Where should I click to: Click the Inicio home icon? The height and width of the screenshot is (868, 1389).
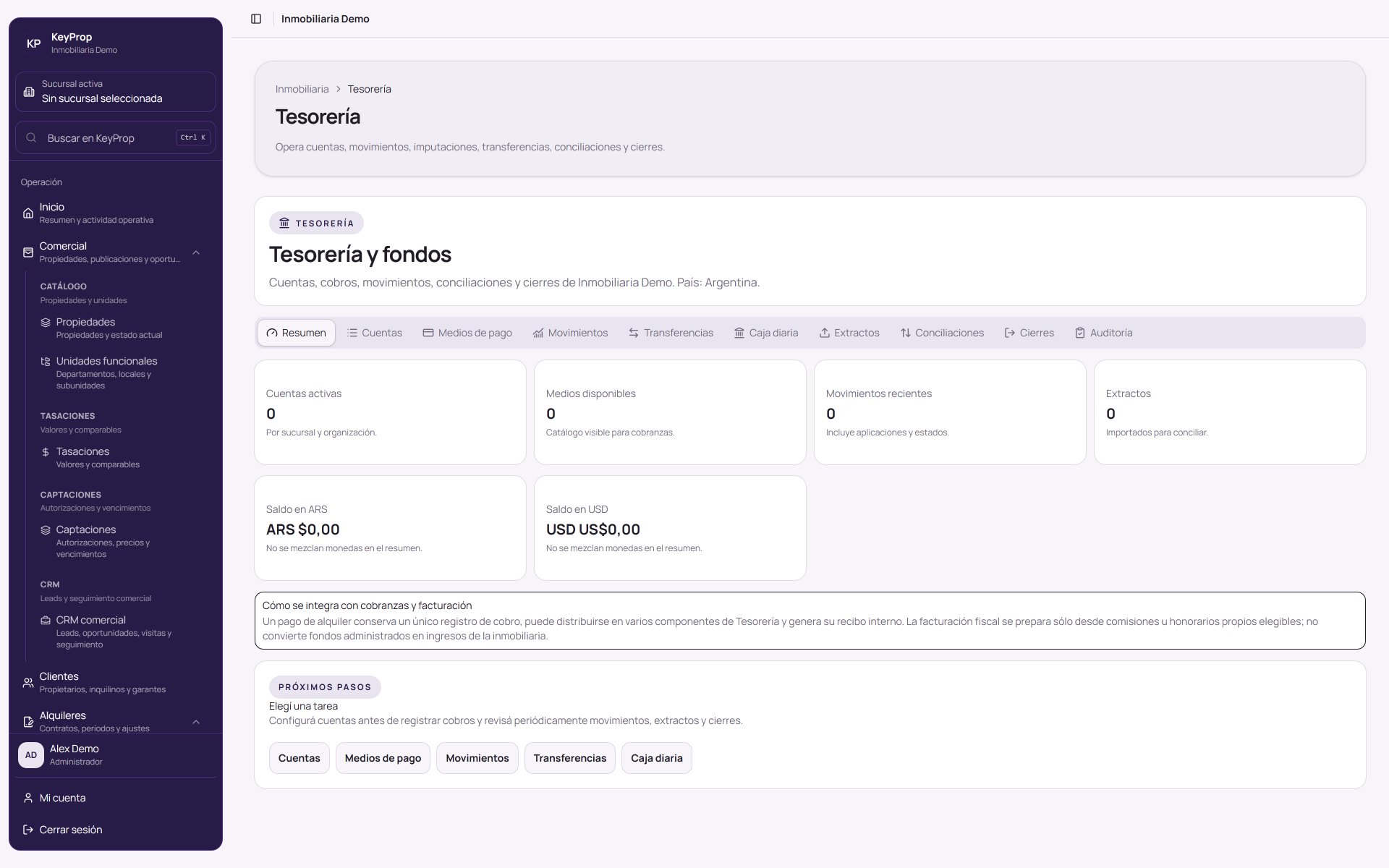[x=27, y=213]
